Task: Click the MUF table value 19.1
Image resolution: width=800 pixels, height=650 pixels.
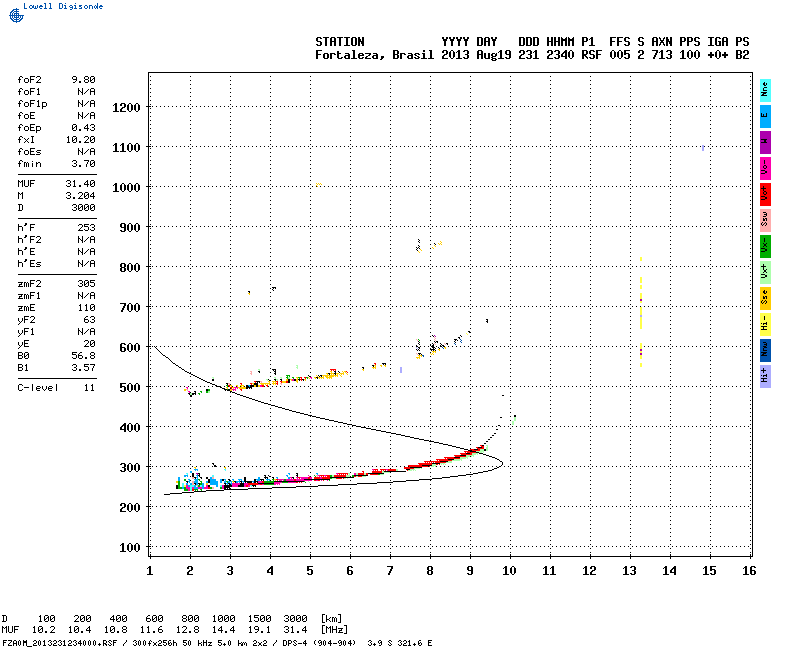Action: 259,630
